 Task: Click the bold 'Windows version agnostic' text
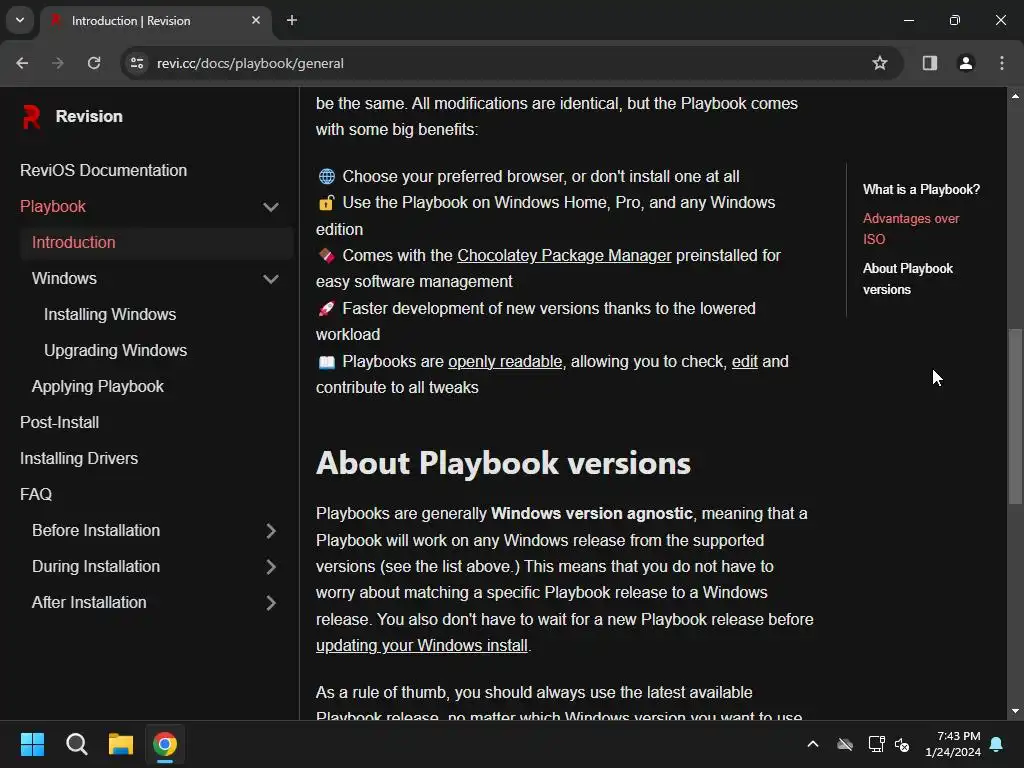pyautogui.click(x=592, y=513)
